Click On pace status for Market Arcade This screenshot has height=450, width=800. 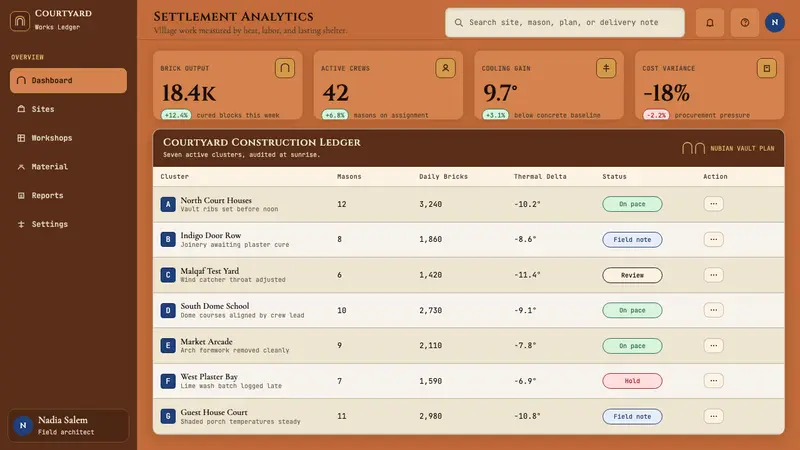coord(632,345)
